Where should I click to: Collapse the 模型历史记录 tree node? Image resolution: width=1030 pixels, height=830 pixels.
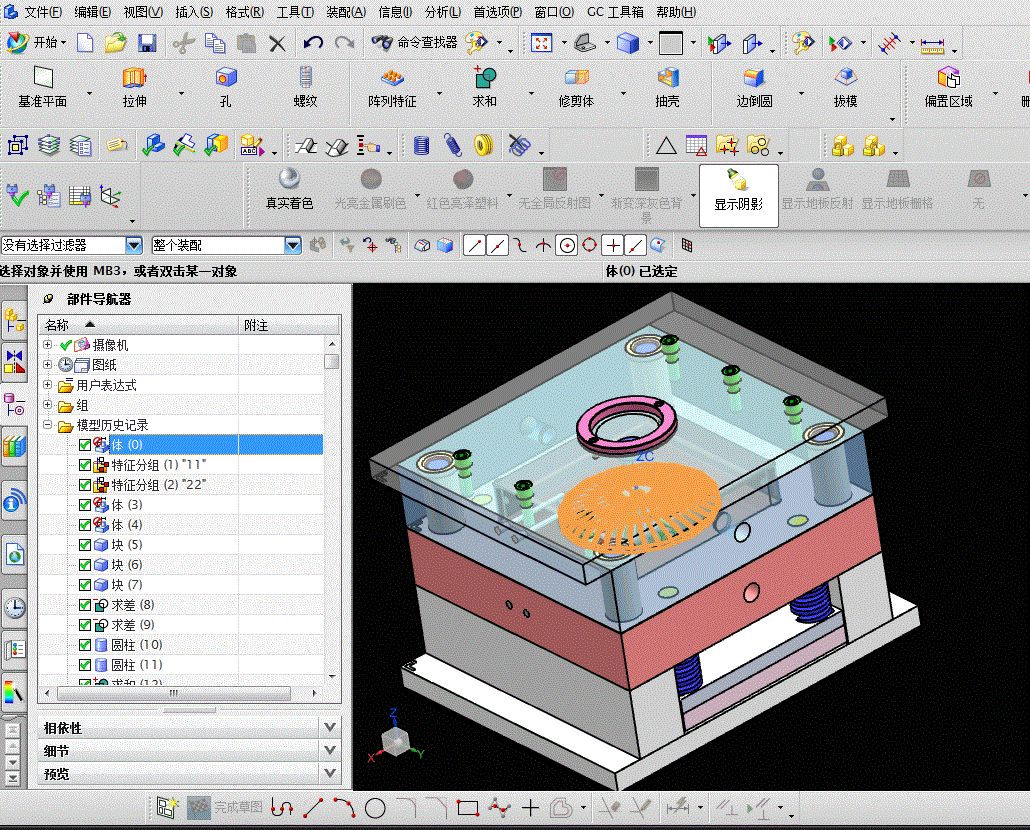pyautogui.click(x=47, y=425)
